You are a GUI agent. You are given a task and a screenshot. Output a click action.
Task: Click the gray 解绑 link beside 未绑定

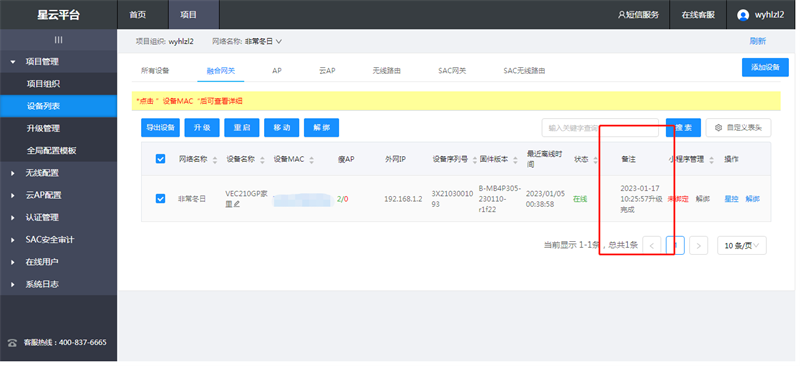tap(703, 199)
